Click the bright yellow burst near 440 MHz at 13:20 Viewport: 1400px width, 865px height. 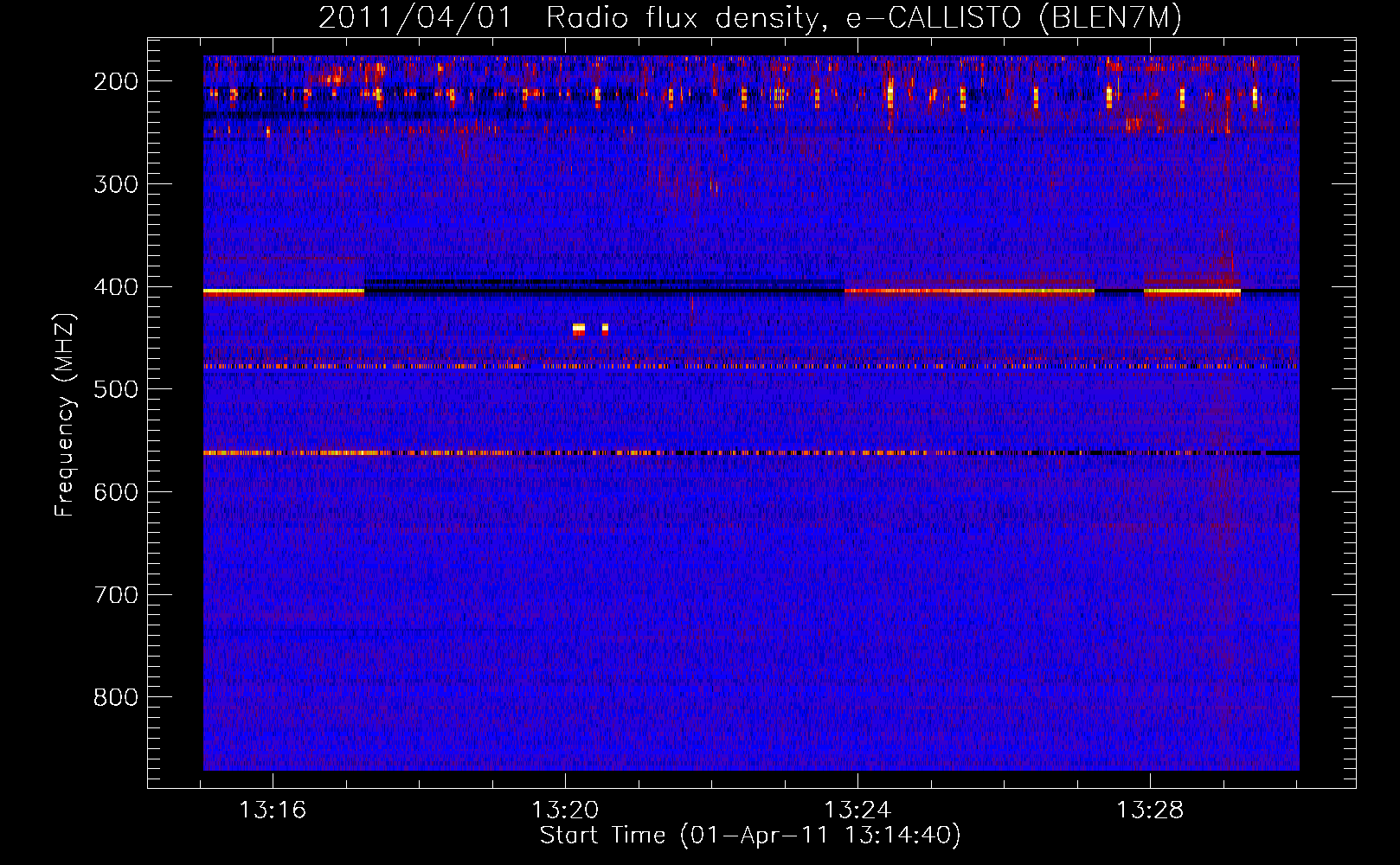(579, 329)
